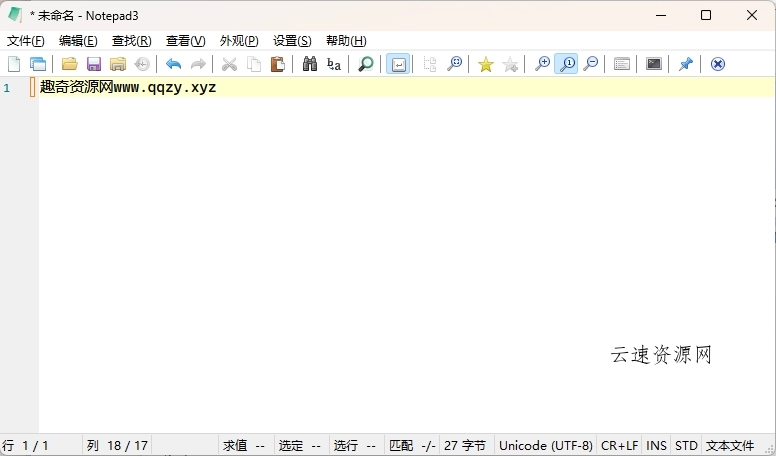Screen dimensions: 776x456
Task: Click the gray star with plus icon
Action: [x=510, y=64]
